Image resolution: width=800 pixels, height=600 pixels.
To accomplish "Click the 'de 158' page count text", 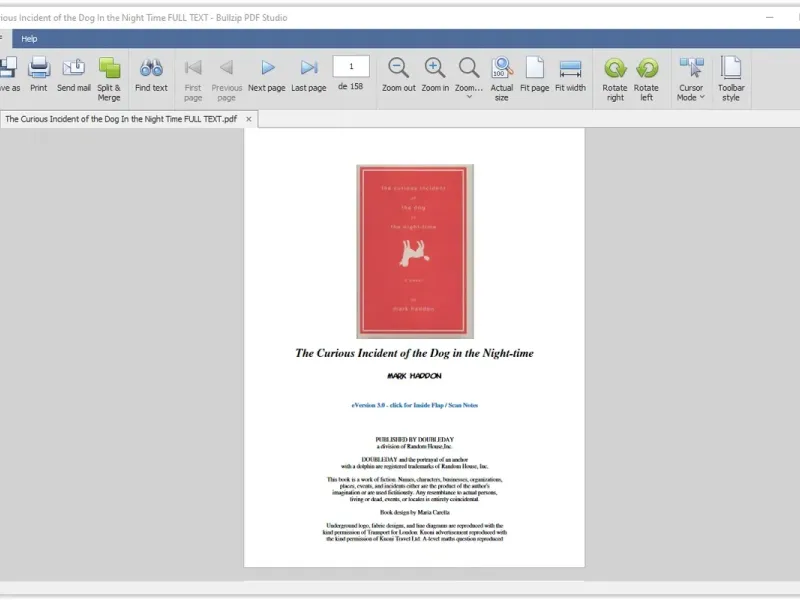I will [x=351, y=86].
